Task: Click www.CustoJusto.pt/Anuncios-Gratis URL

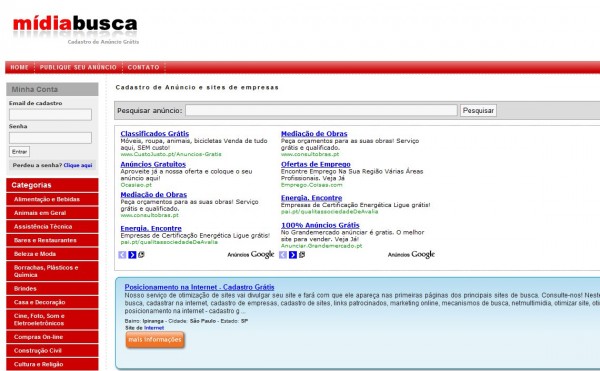Action: (171, 154)
